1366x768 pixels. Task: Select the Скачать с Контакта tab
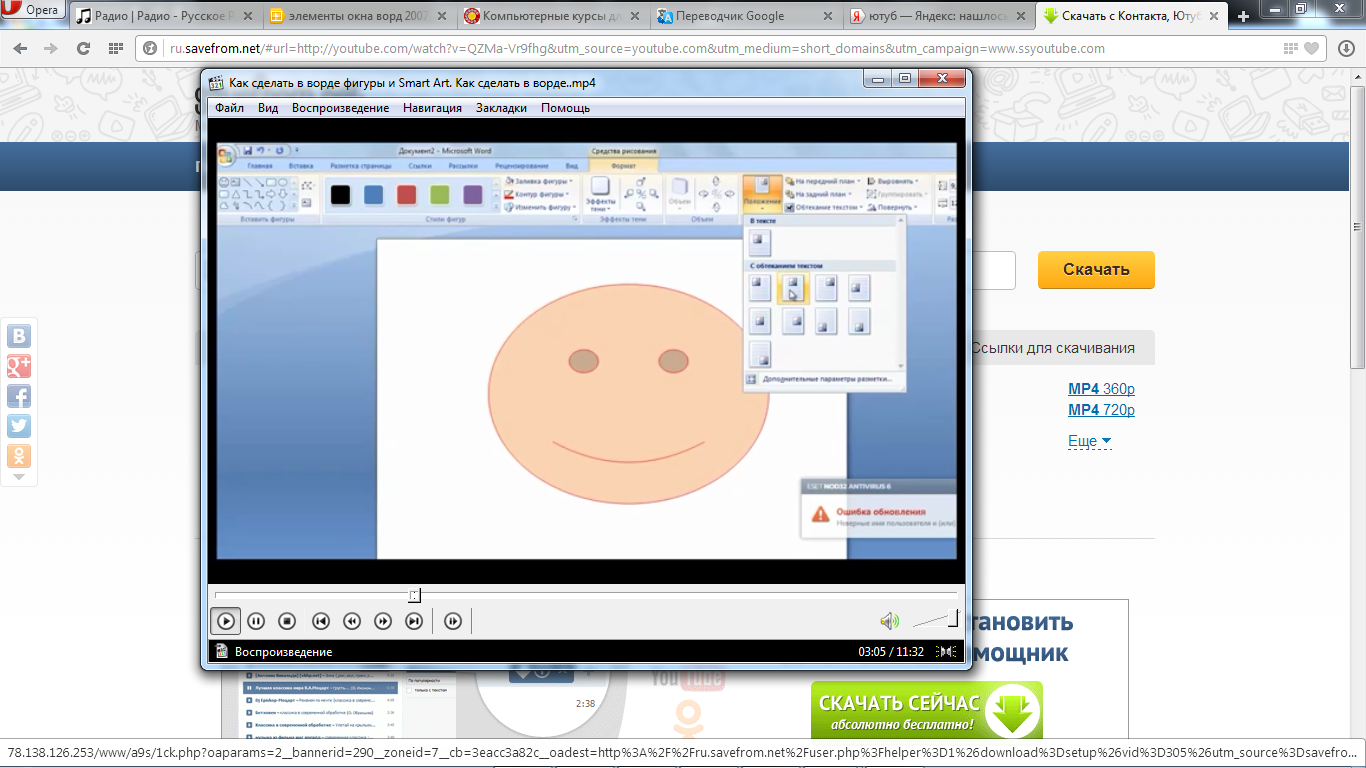click(1132, 16)
